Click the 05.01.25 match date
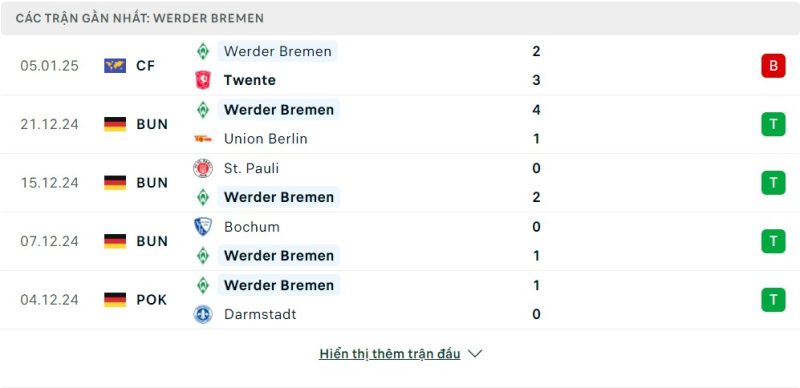This screenshot has height=388, width=800. [x=49, y=66]
